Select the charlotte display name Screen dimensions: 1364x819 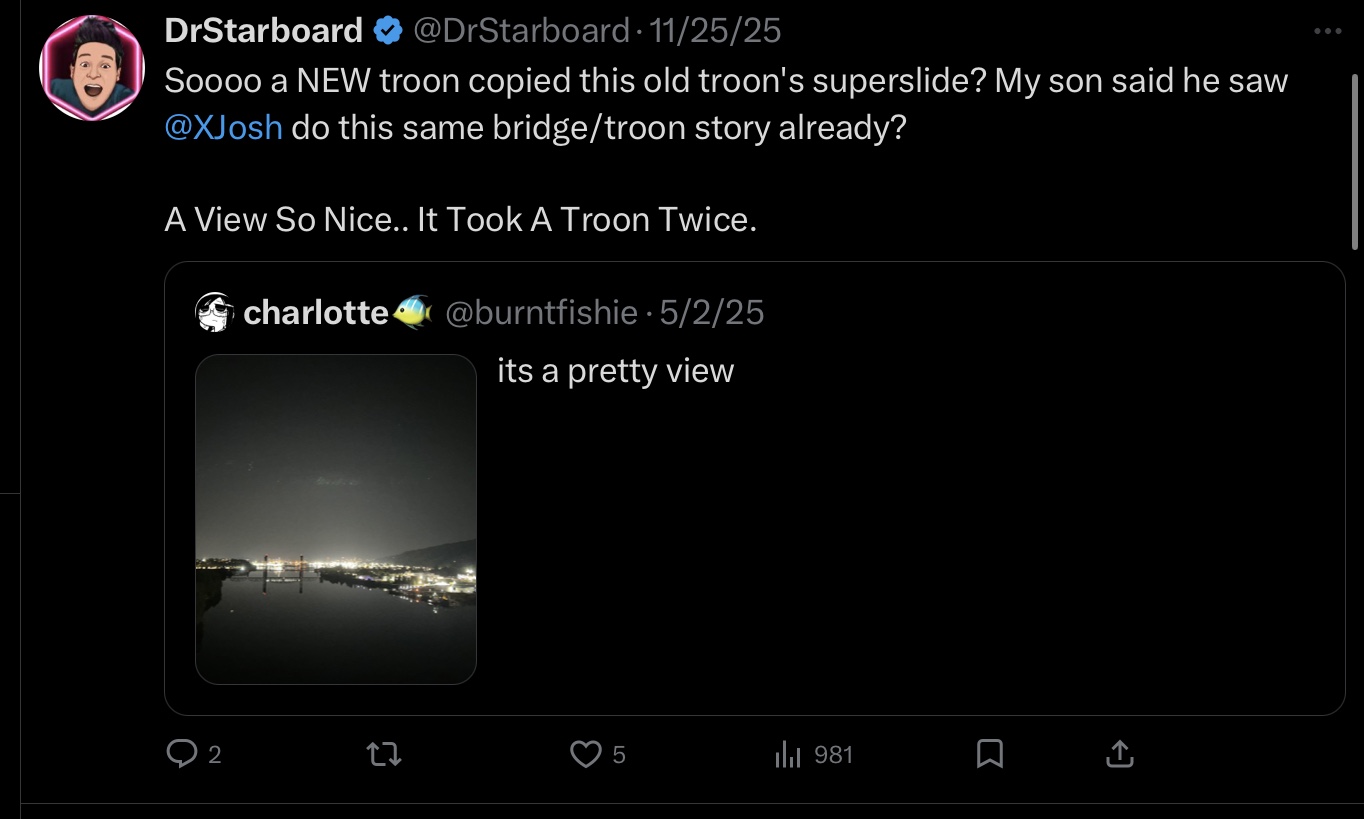click(315, 313)
